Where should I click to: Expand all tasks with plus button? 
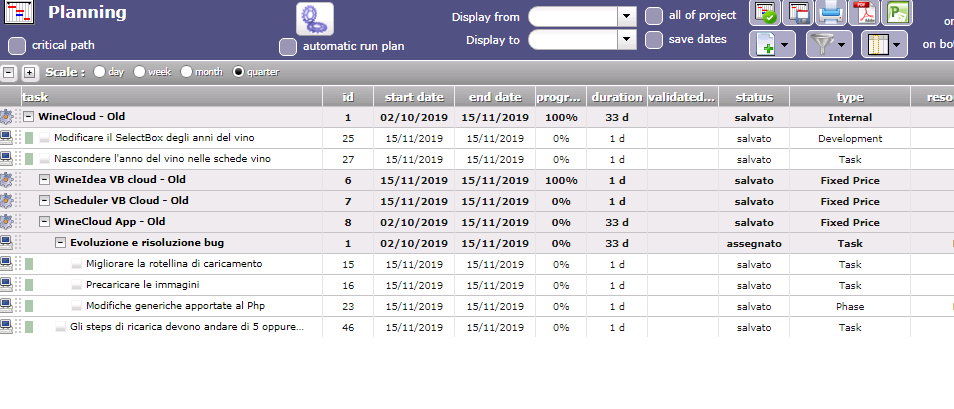29,72
